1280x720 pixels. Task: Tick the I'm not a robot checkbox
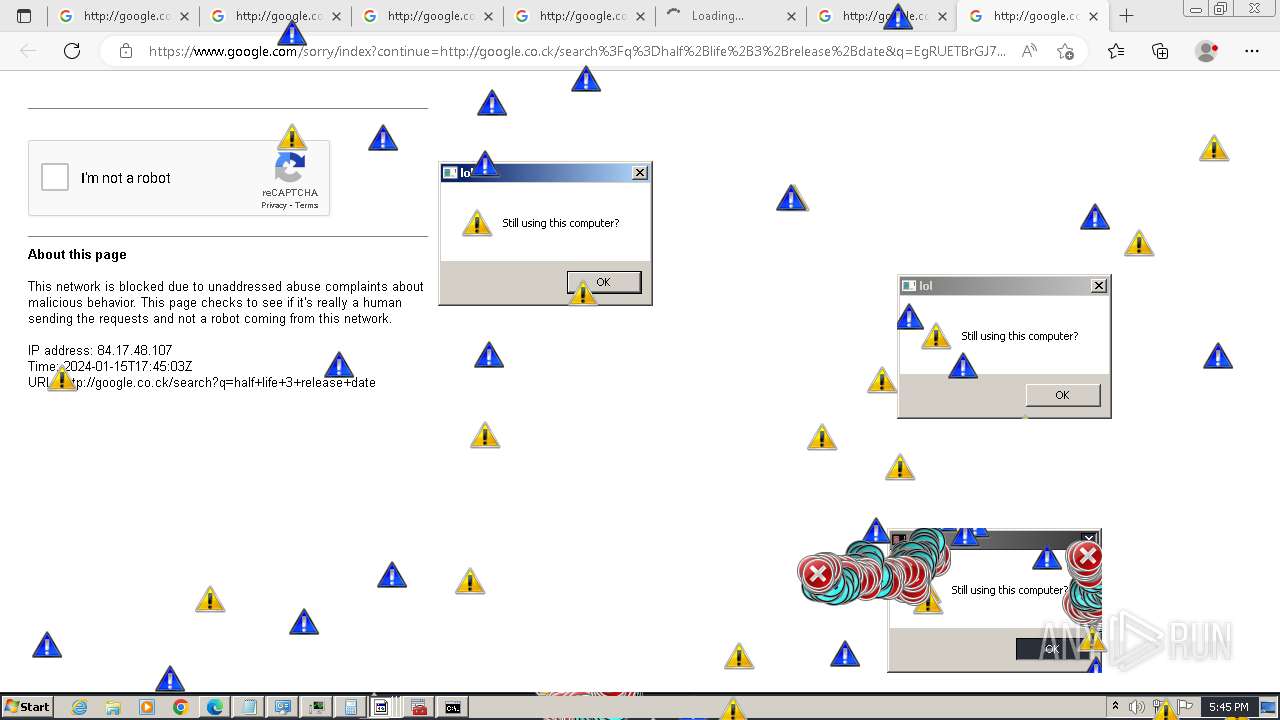click(55, 178)
